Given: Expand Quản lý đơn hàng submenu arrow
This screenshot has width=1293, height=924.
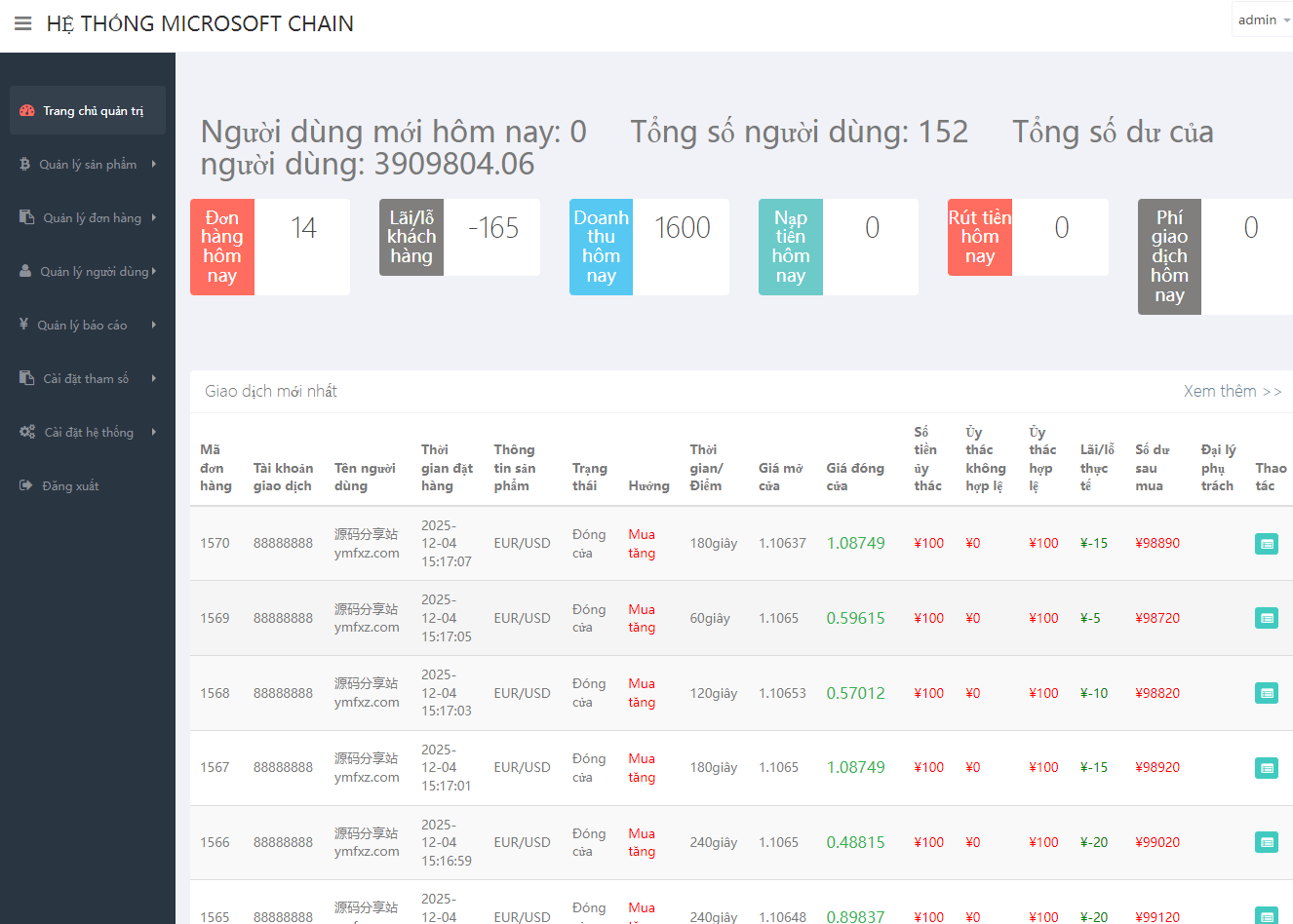Looking at the screenshot, I should click(x=154, y=218).
